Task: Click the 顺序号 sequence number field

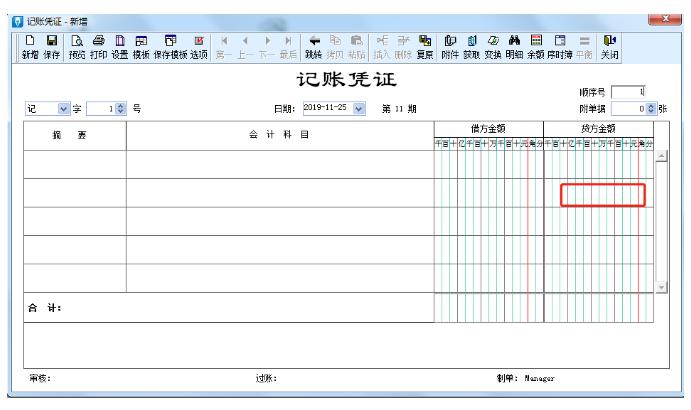Action: point(628,92)
